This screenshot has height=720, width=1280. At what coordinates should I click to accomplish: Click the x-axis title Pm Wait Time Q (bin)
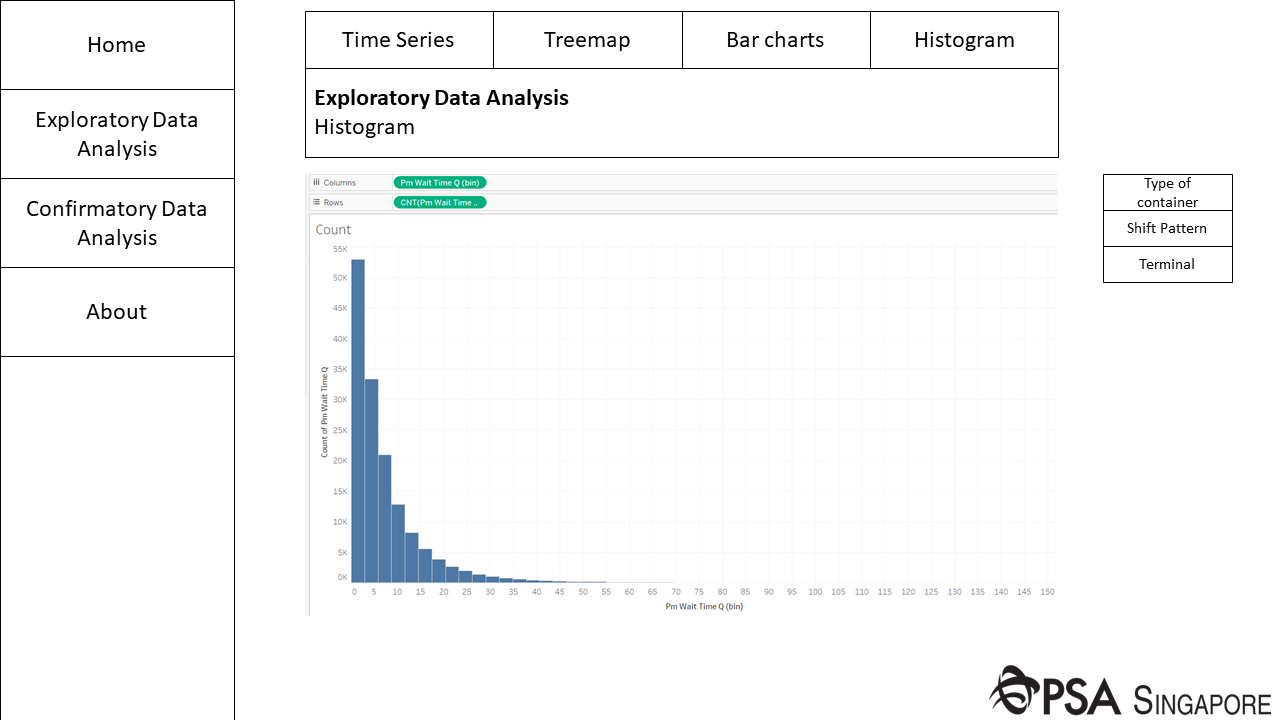tap(704, 607)
